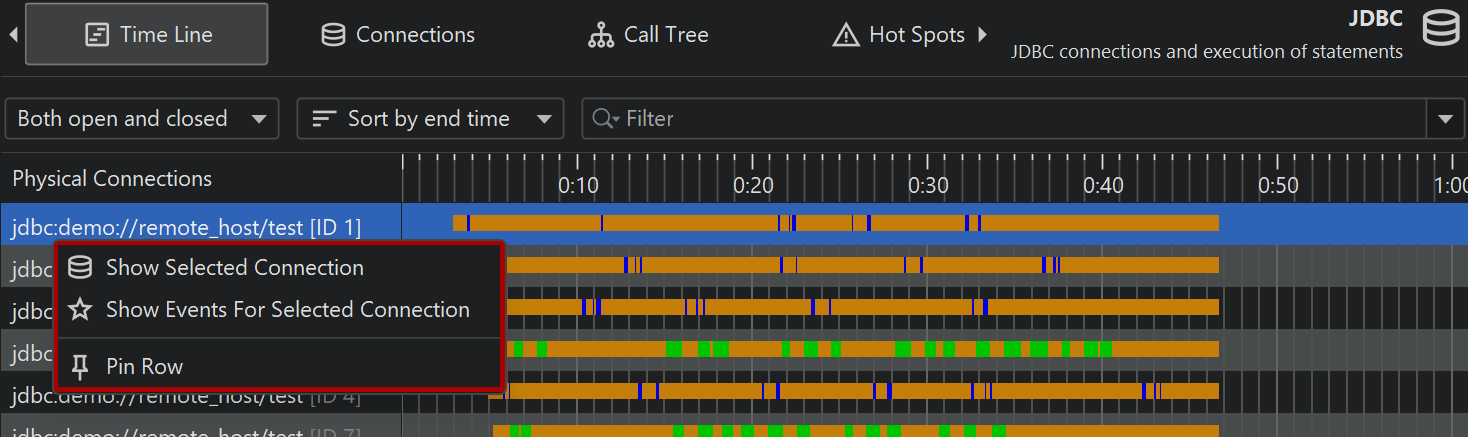Open the 'Both open and closed' dropdown

point(141,119)
